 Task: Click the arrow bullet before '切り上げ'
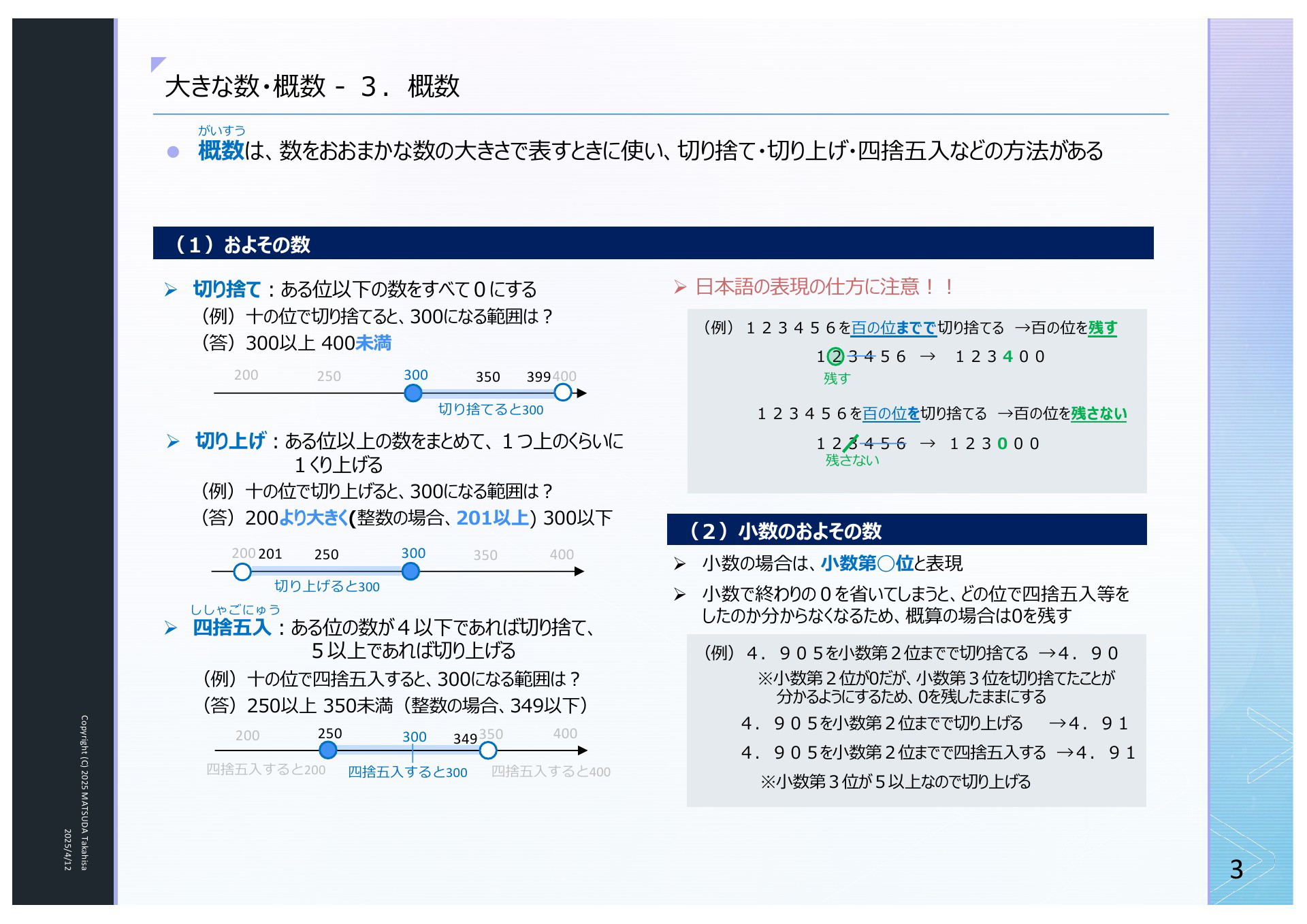click(173, 442)
